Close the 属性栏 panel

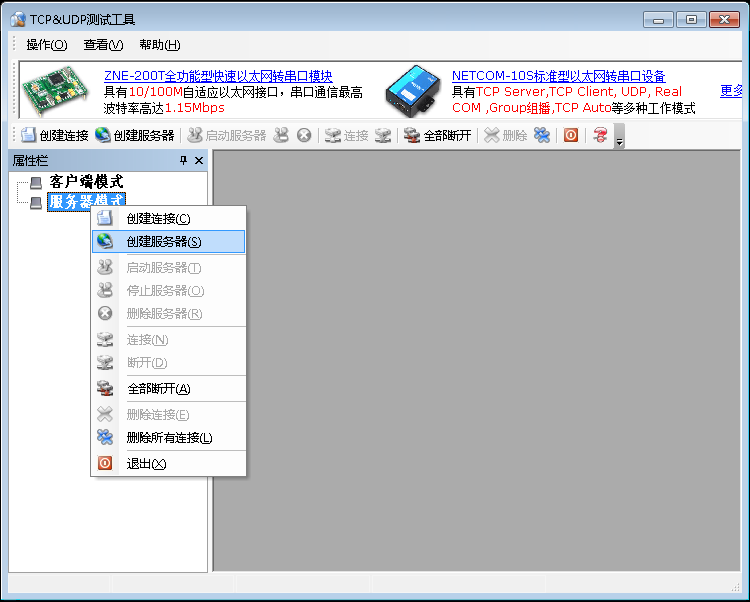coord(199,161)
